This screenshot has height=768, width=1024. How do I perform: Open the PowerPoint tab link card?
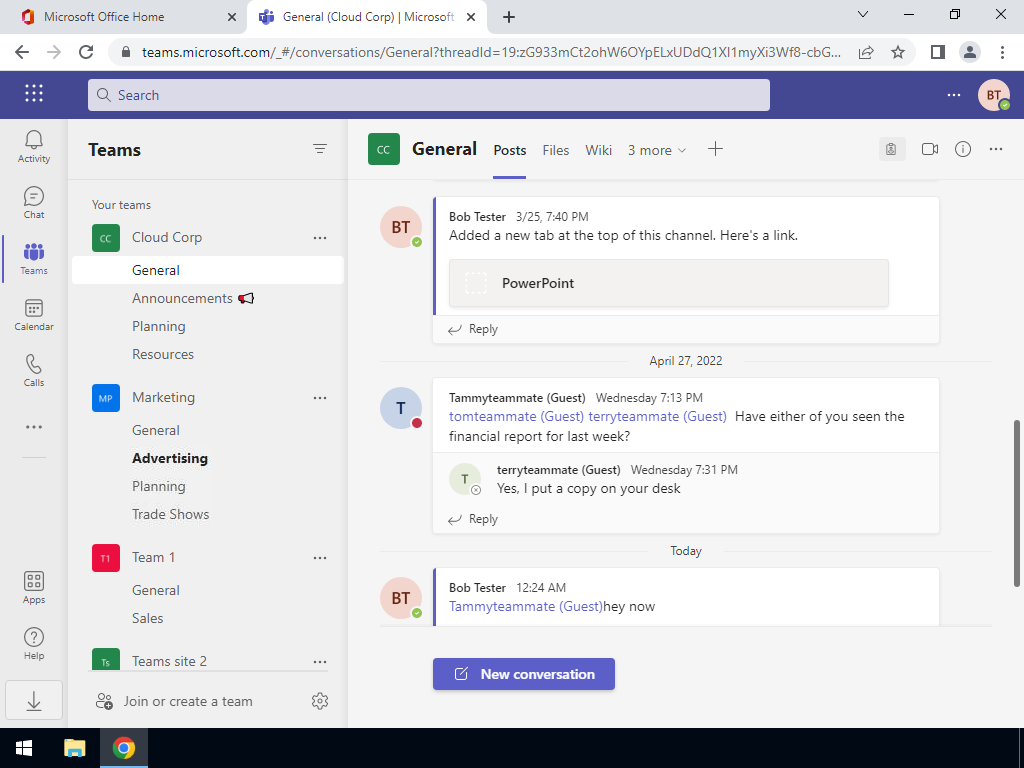669,283
